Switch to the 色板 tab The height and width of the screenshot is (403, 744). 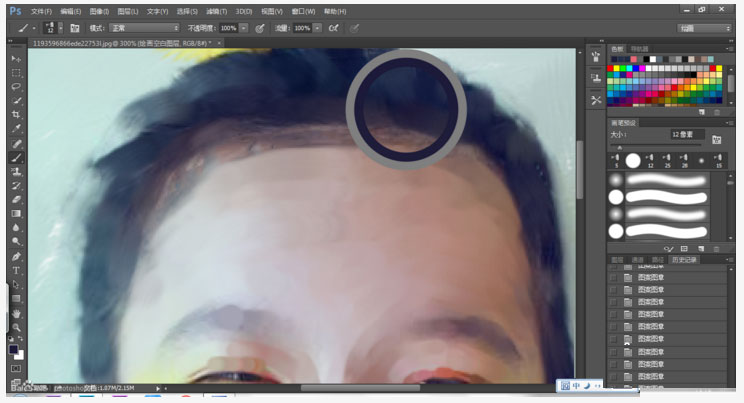(x=617, y=49)
